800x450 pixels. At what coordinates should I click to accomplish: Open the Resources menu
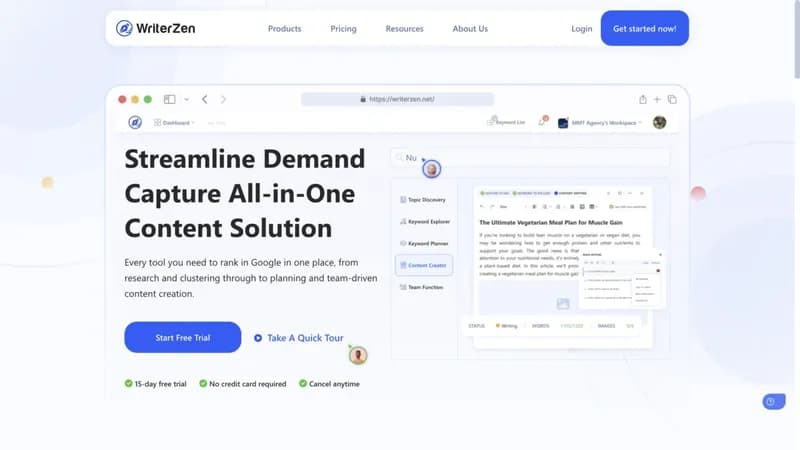(x=405, y=29)
